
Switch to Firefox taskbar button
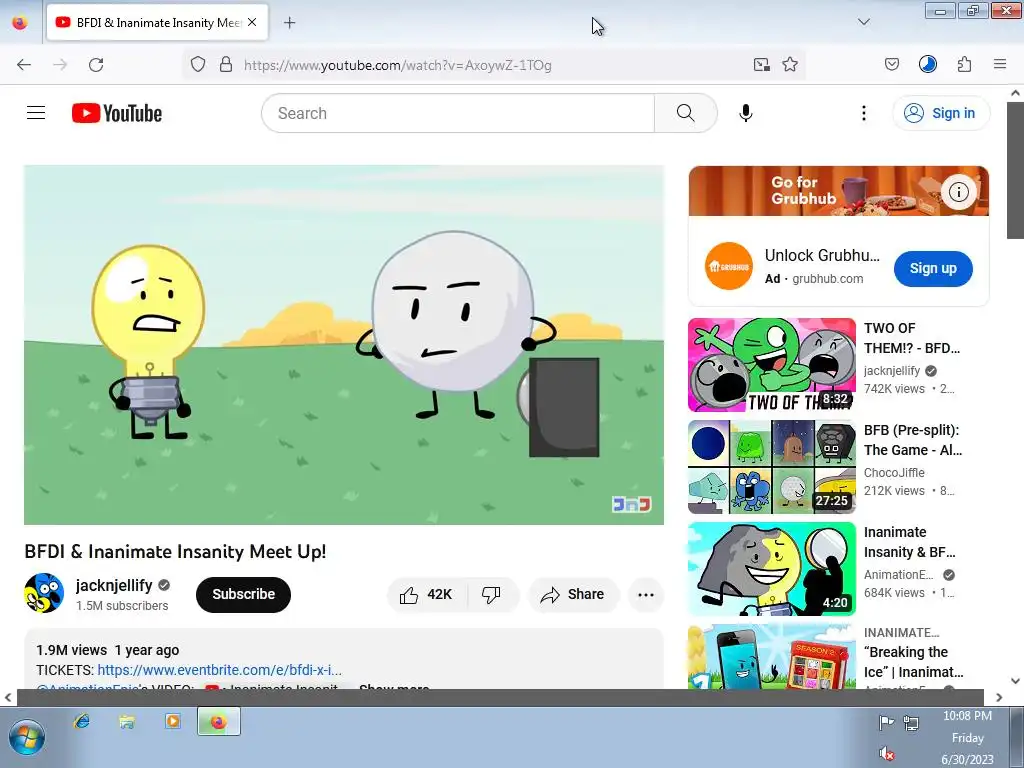tap(219, 722)
